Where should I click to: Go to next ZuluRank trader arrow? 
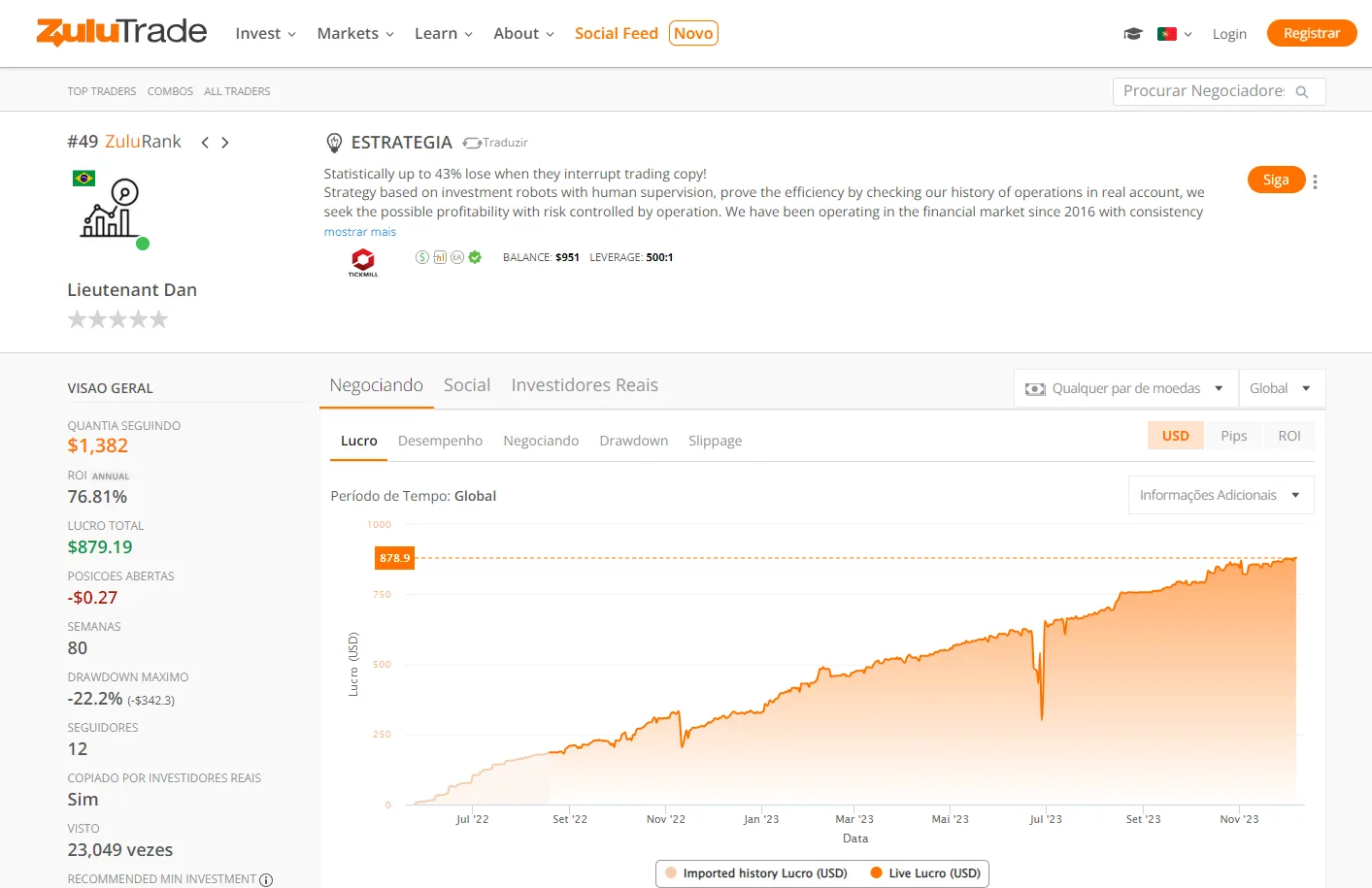225,143
